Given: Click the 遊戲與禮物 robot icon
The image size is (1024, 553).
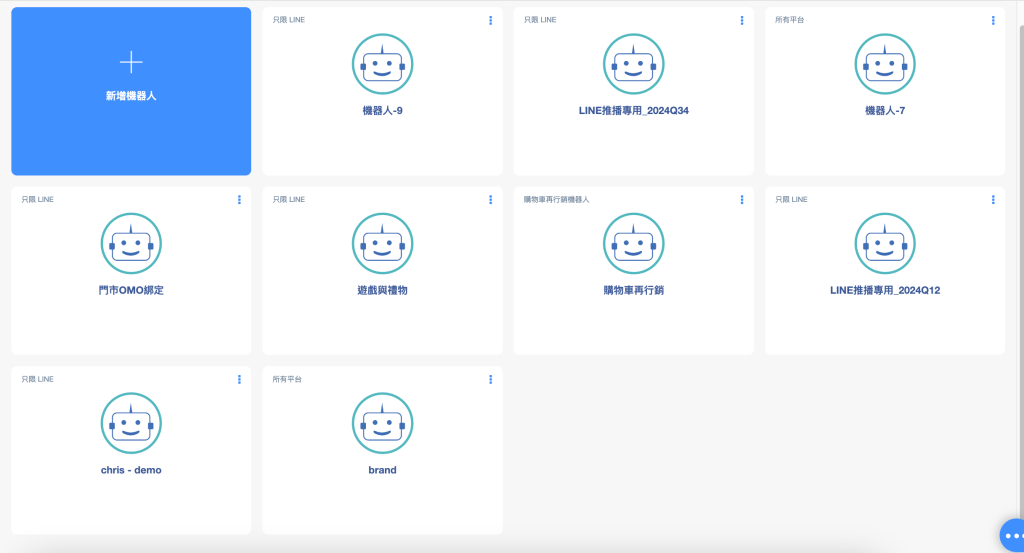Looking at the screenshot, I should click(x=382, y=244).
